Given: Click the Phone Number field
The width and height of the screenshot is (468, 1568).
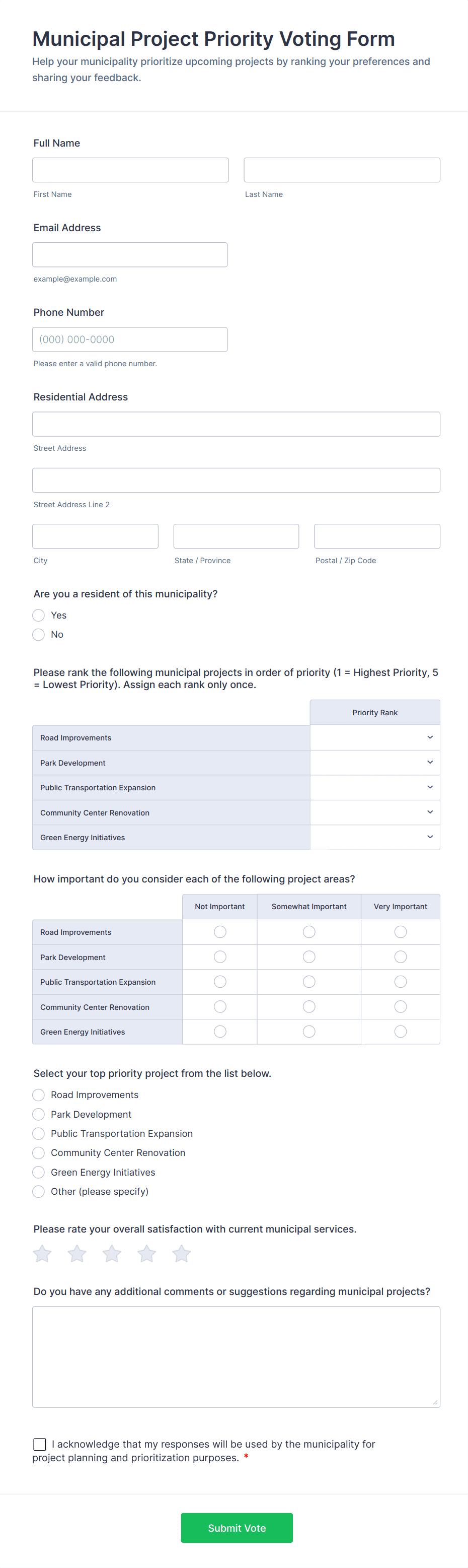Looking at the screenshot, I should pyautogui.click(x=130, y=339).
